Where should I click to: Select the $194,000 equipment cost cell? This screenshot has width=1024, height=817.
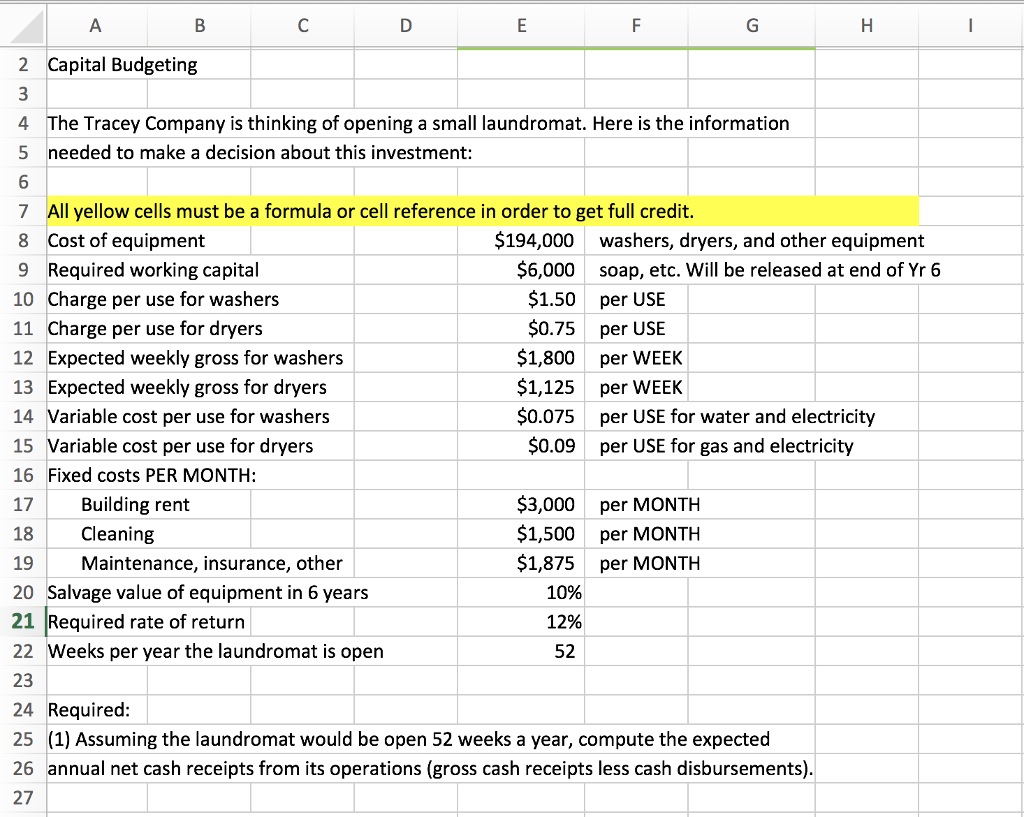coord(520,240)
